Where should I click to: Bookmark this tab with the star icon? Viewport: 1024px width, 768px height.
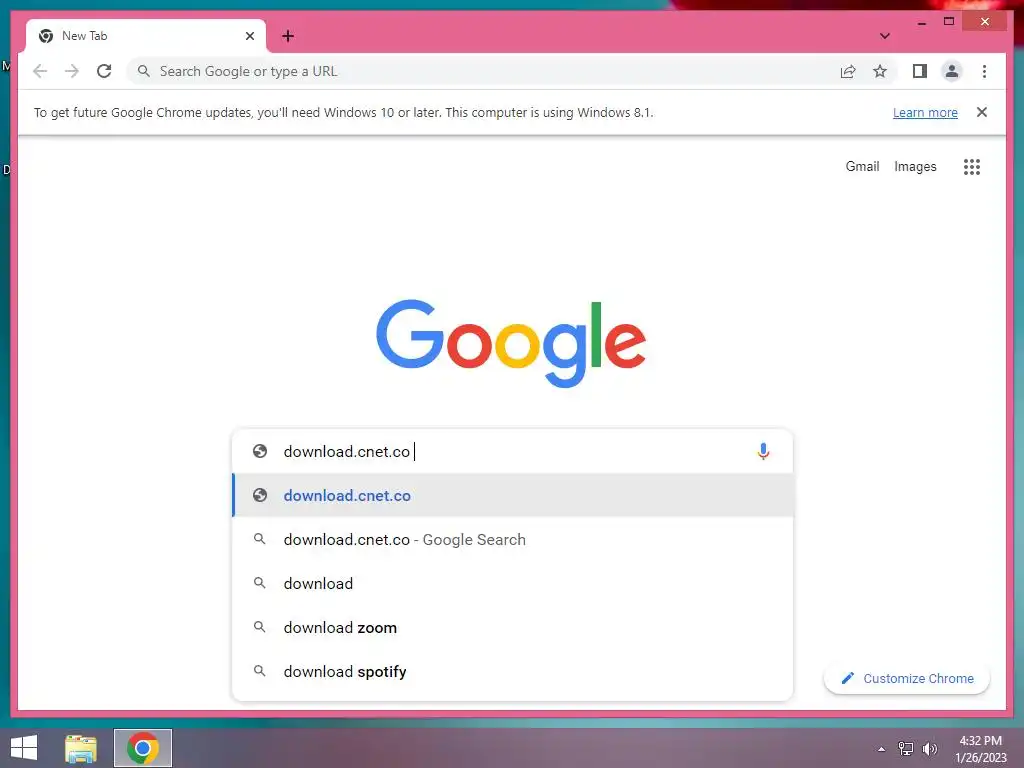click(880, 71)
